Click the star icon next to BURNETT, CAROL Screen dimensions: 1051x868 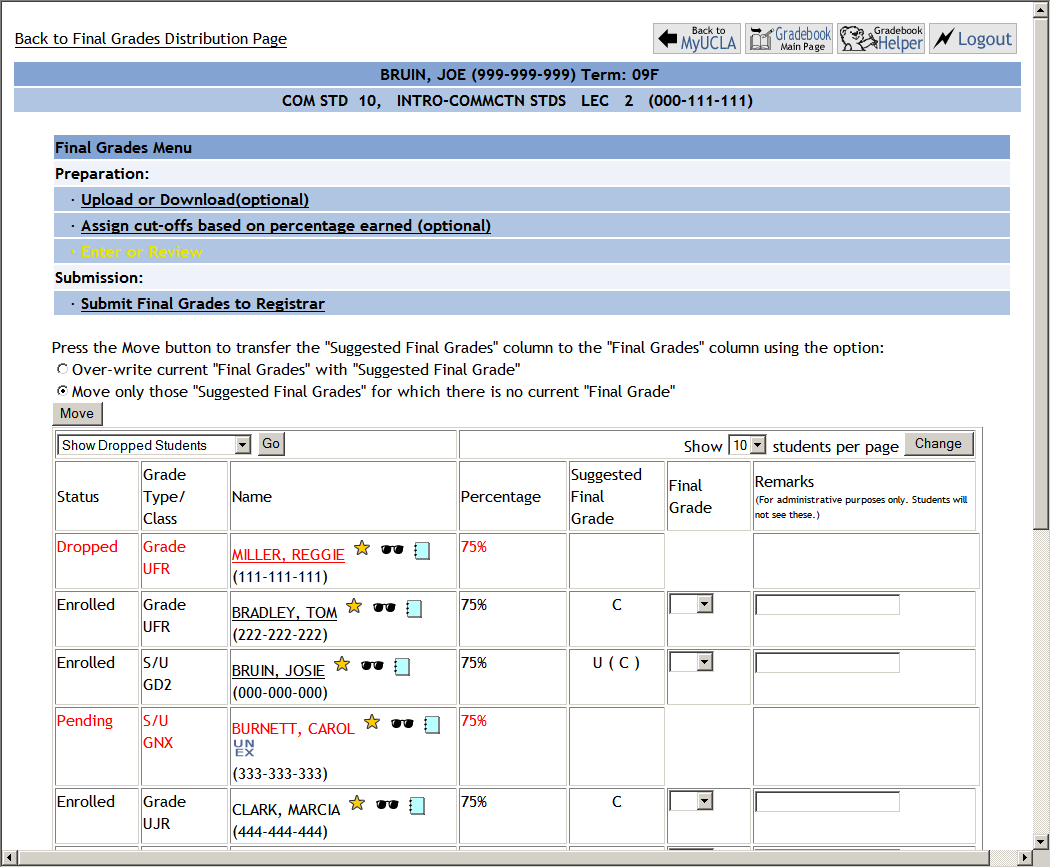click(372, 722)
